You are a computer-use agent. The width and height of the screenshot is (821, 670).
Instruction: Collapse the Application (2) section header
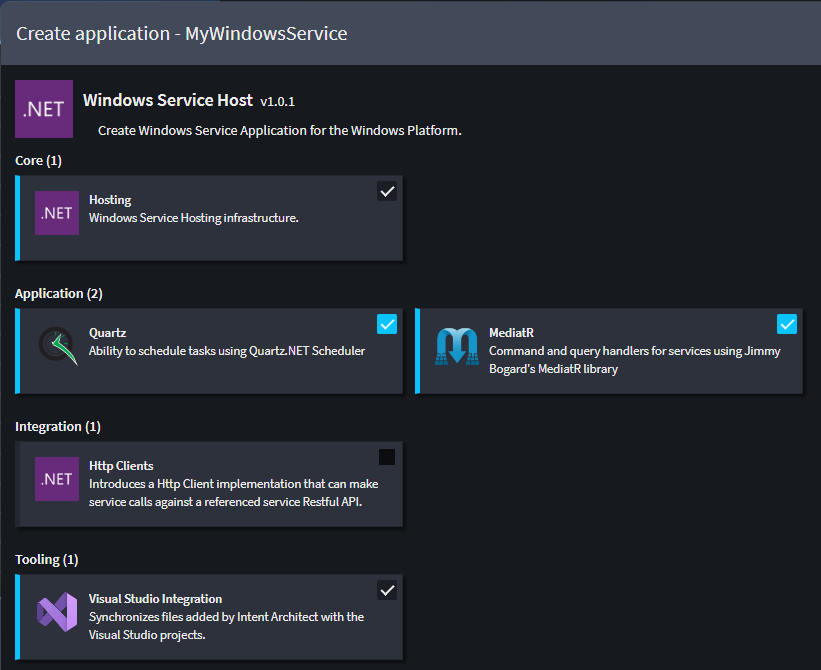pos(58,293)
